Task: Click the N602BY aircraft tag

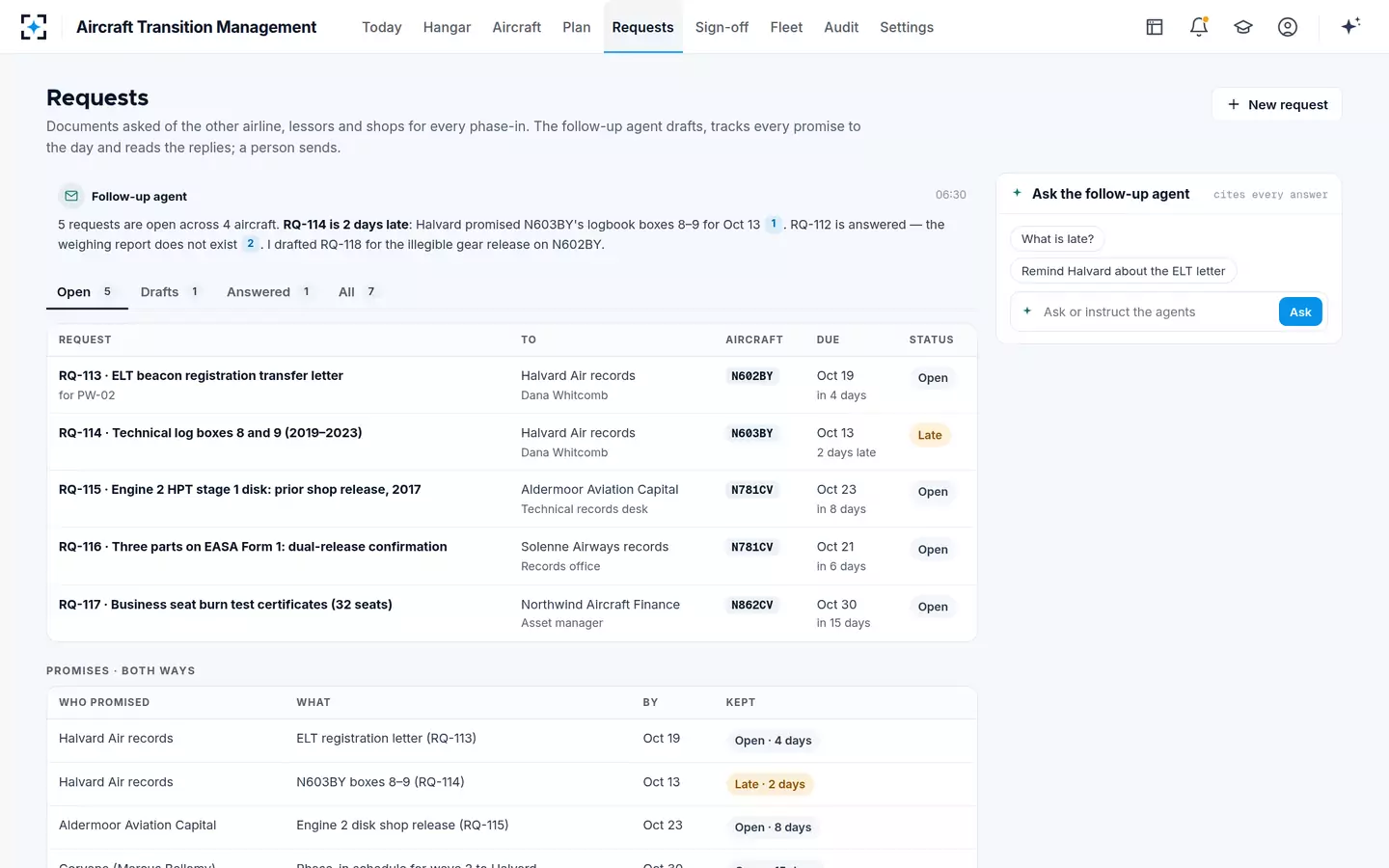Action: [x=752, y=376]
